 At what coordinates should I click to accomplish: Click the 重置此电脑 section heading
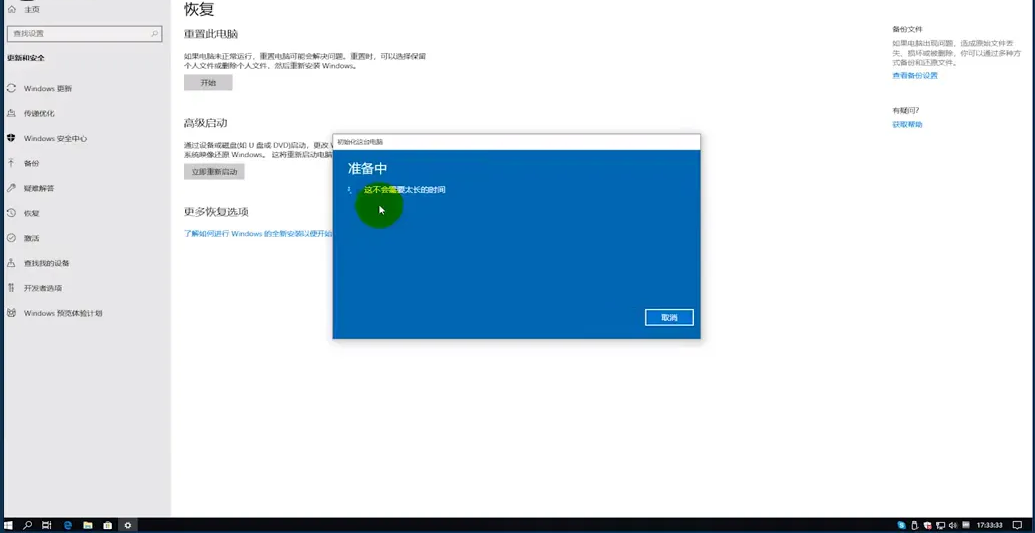(x=211, y=34)
